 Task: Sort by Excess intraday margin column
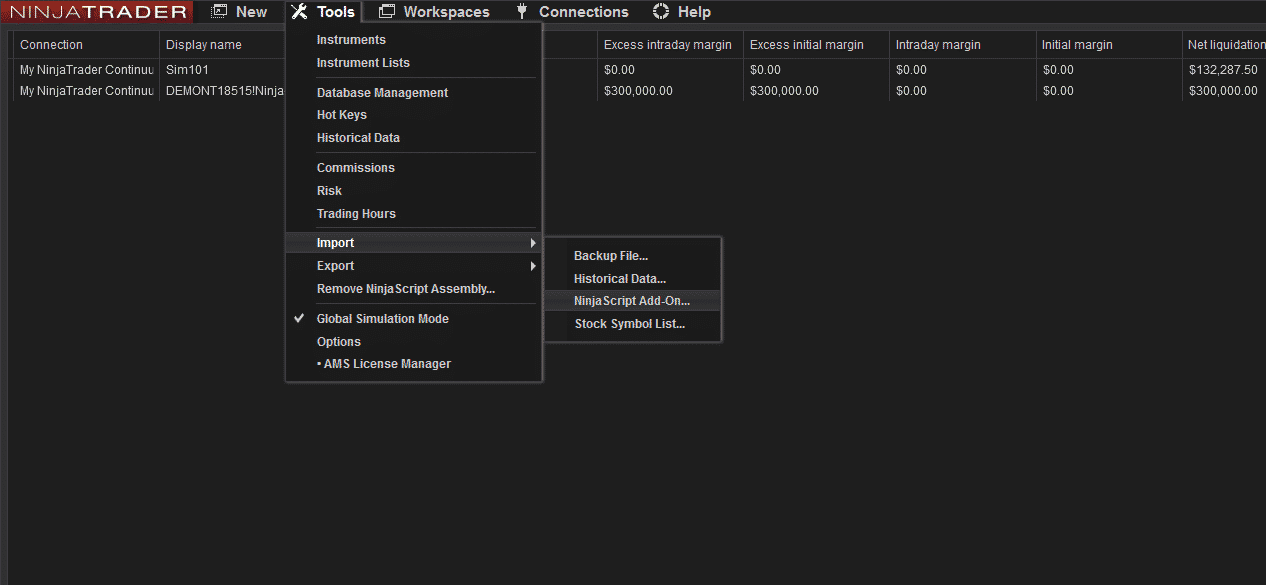click(x=670, y=45)
